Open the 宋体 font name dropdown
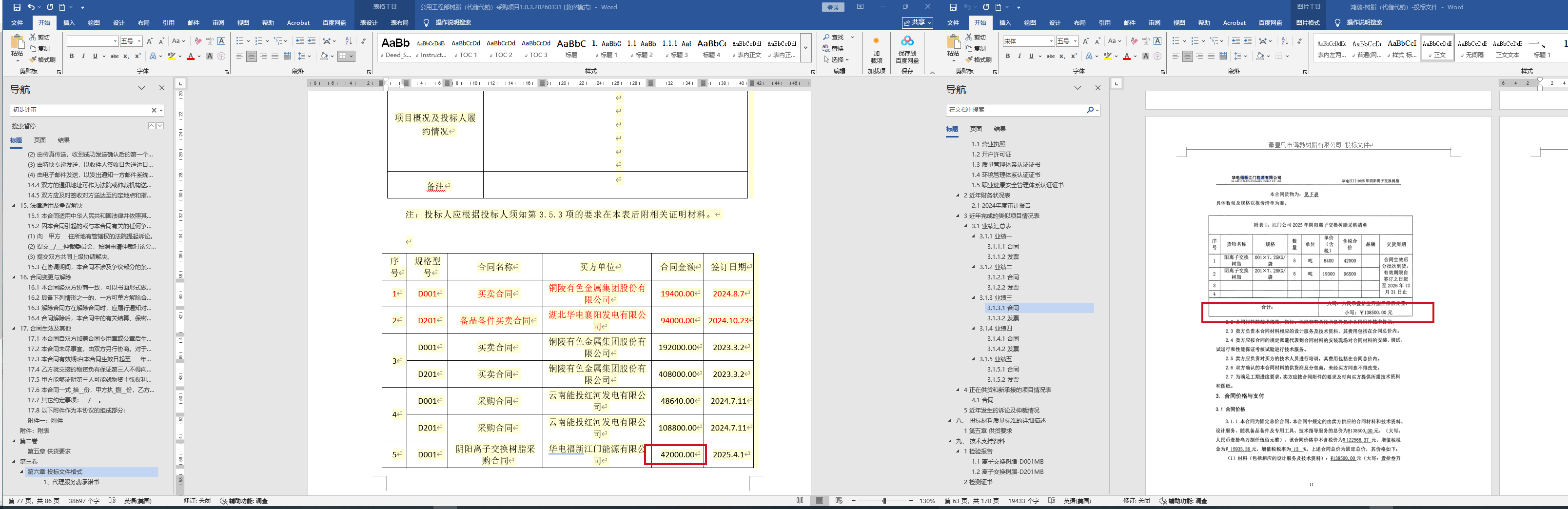 click(1051, 41)
